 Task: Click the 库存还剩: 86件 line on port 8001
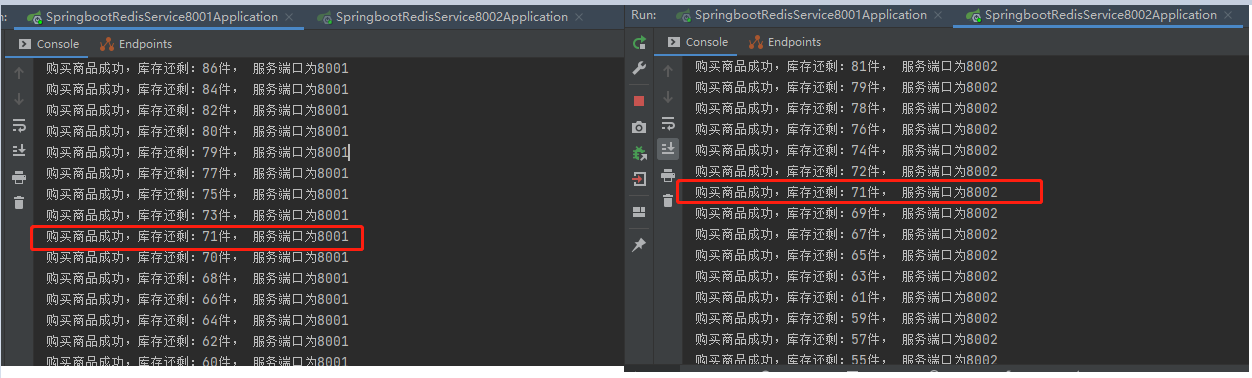point(197,68)
